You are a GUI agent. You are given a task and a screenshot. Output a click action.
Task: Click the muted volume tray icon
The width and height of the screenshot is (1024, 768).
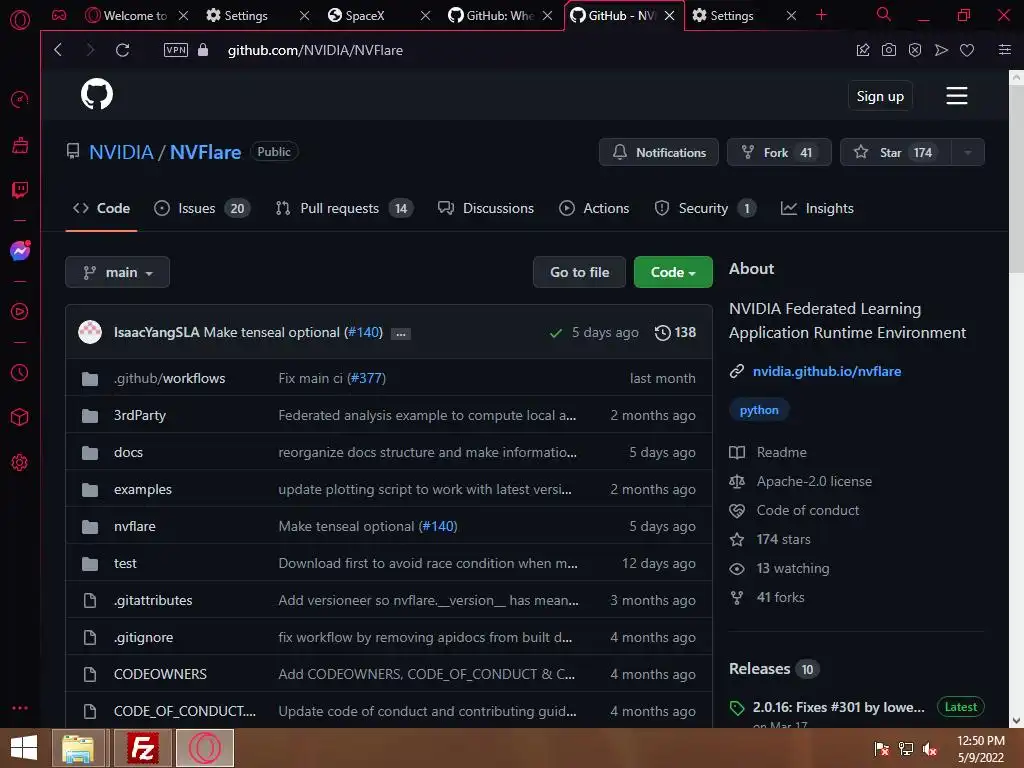point(930,749)
